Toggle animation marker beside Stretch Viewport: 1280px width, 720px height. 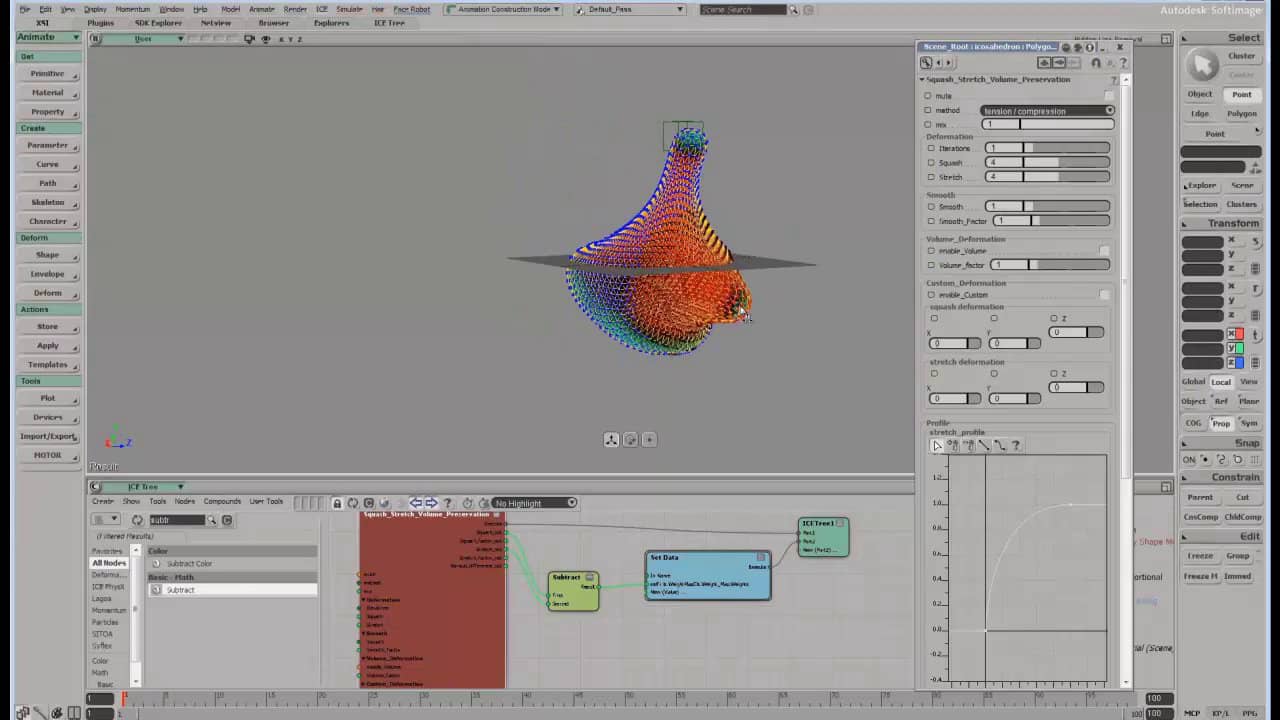931,177
